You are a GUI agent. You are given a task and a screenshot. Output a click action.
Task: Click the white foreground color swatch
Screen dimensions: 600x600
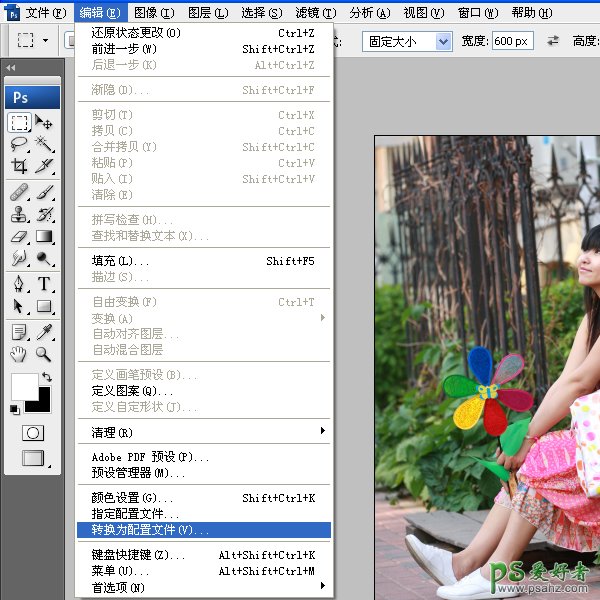[x=23, y=386]
